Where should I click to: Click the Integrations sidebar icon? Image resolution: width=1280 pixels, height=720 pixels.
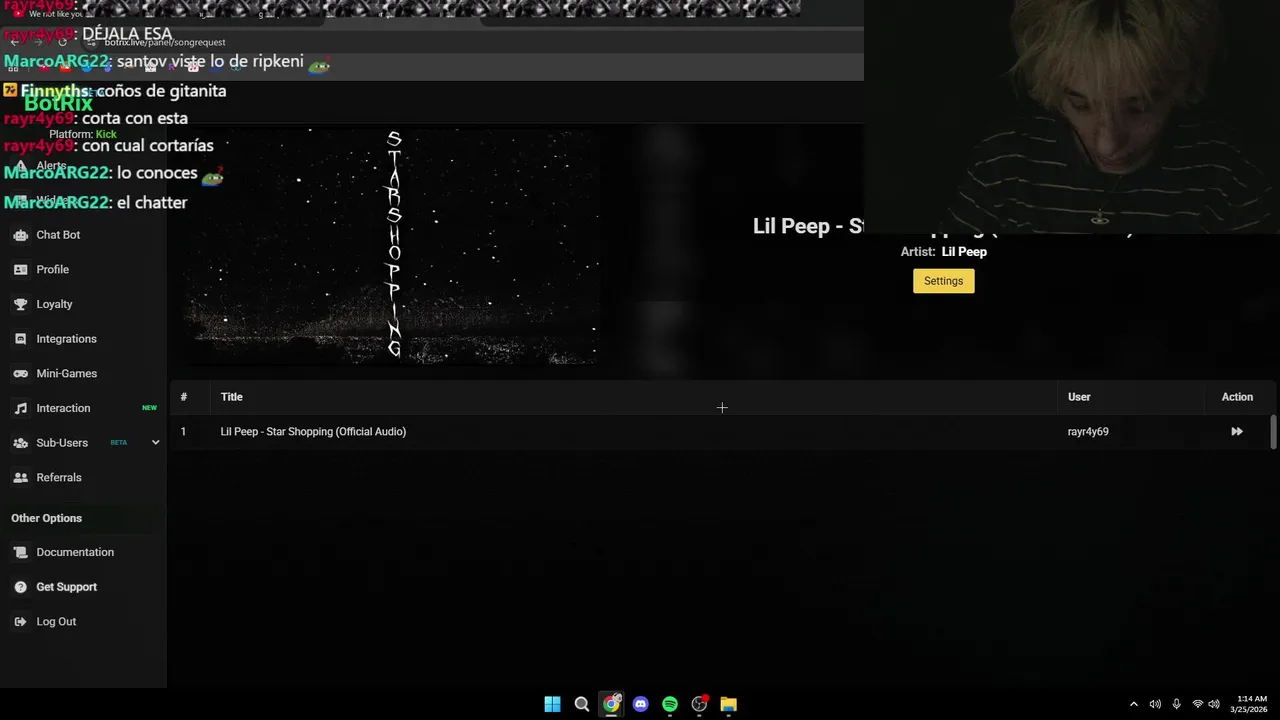20,339
